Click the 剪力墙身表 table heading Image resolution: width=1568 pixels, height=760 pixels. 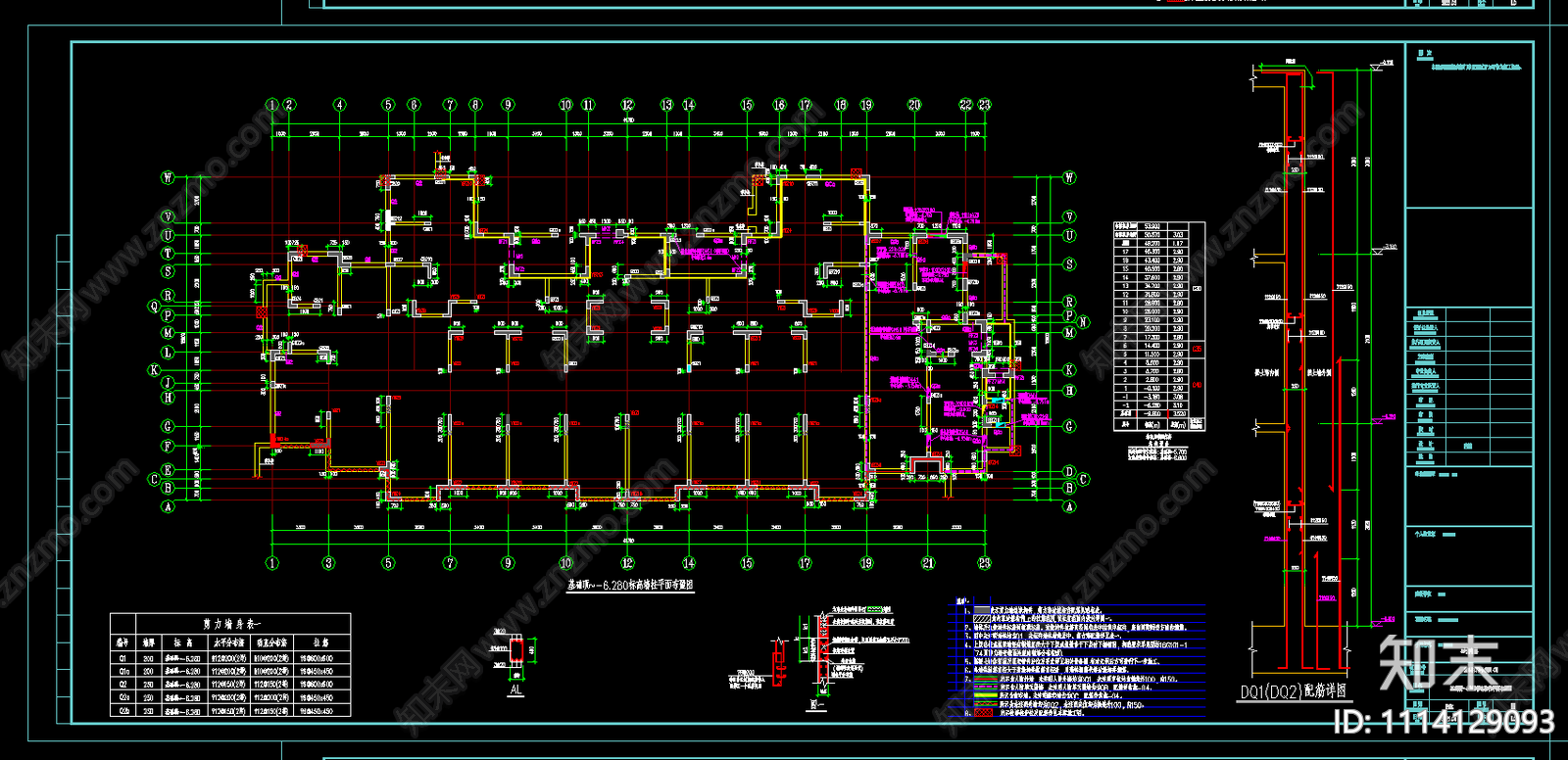(x=231, y=624)
